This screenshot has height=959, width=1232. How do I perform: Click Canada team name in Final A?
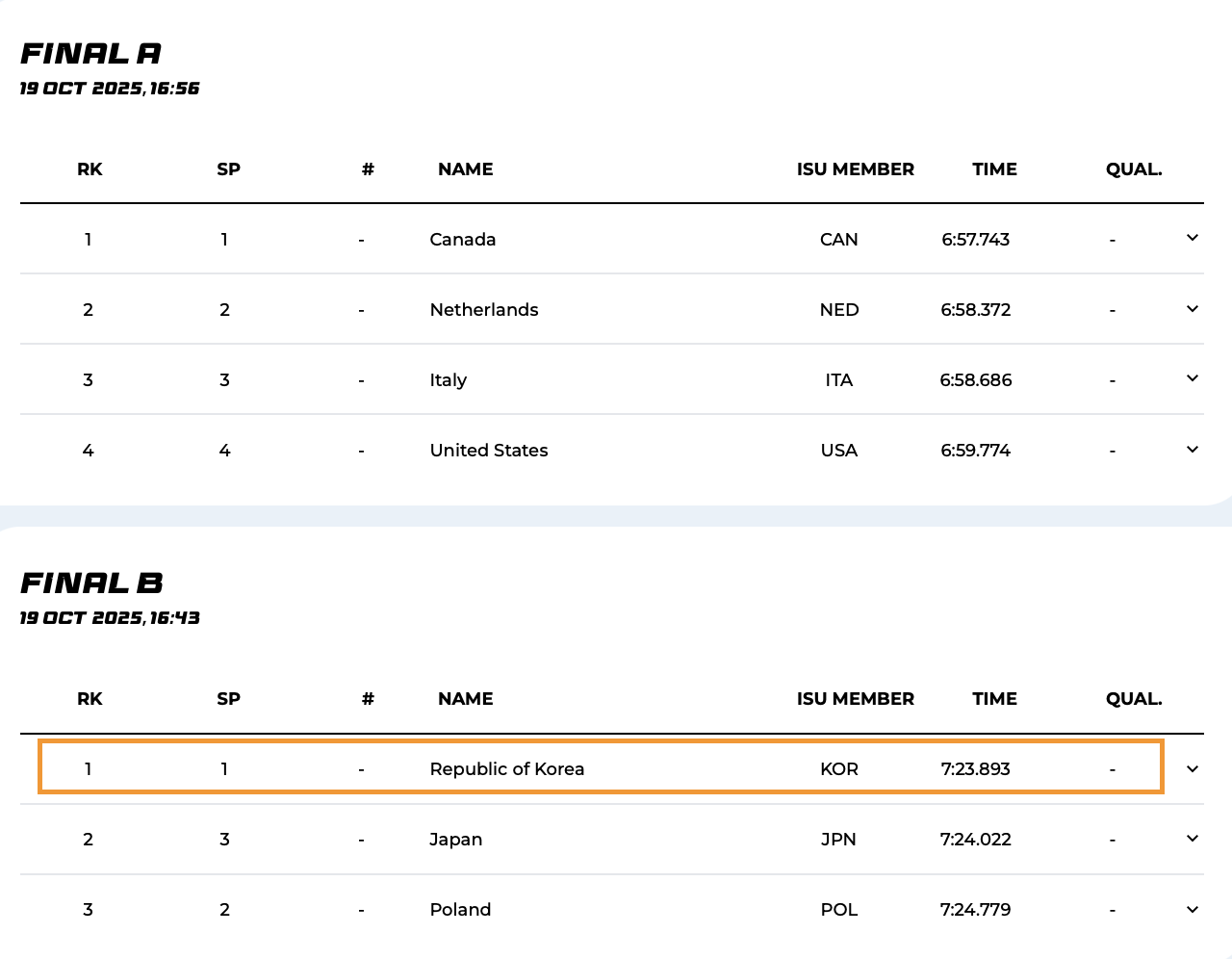pyautogui.click(x=462, y=240)
